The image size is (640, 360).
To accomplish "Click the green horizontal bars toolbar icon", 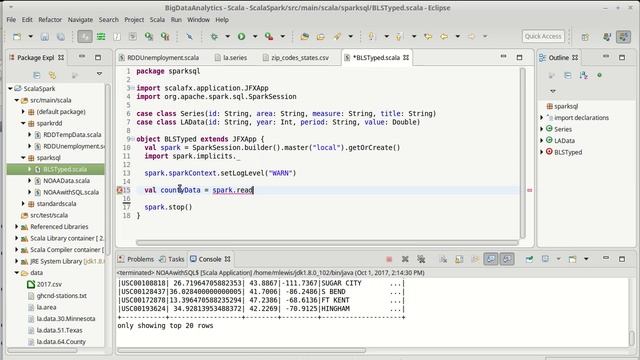I will (x=101, y=36).
